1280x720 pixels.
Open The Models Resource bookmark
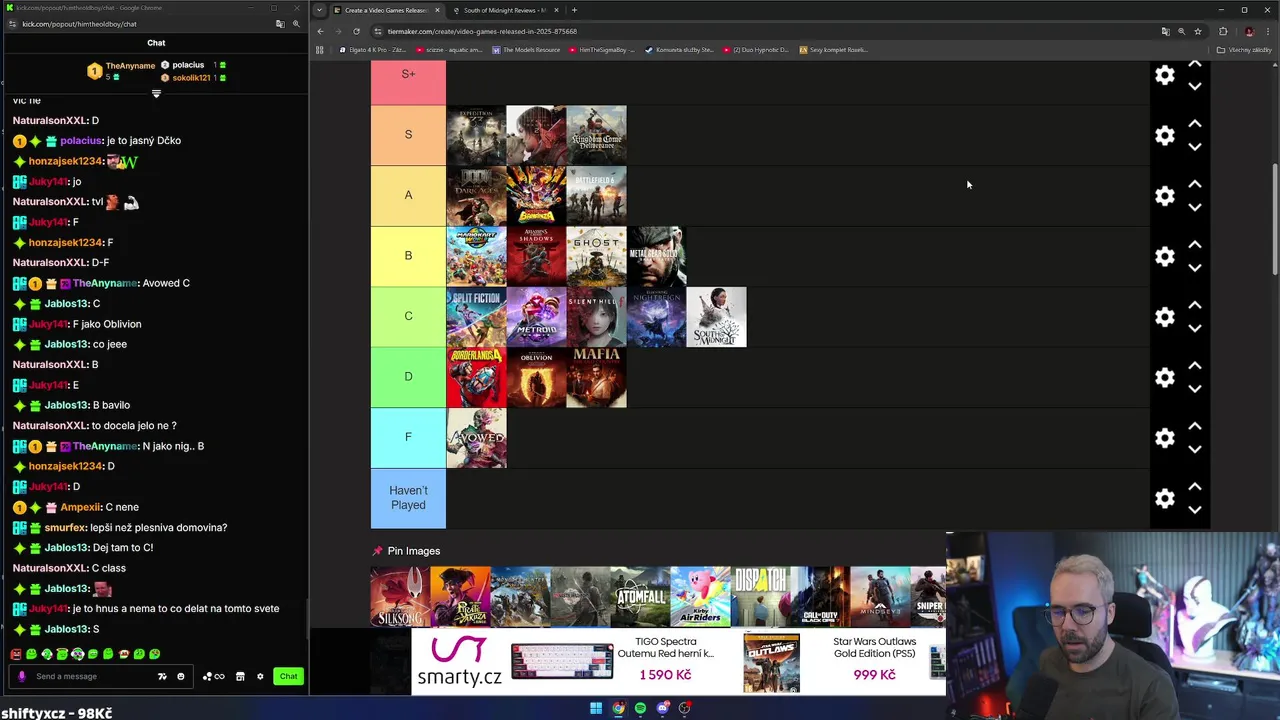pyautogui.click(x=526, y=50)
